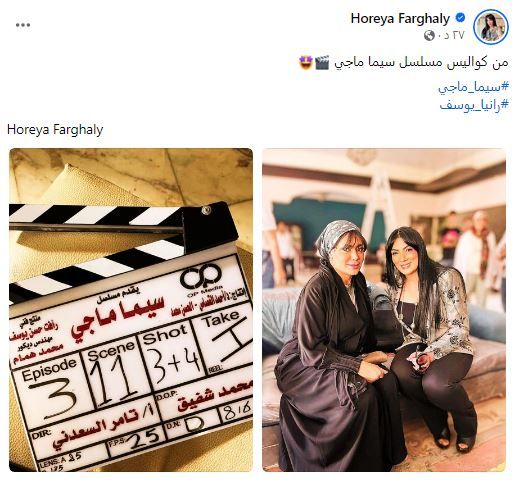
Task: Open Horeya Farghaly's round profile picture
Action: click(491, 27)
